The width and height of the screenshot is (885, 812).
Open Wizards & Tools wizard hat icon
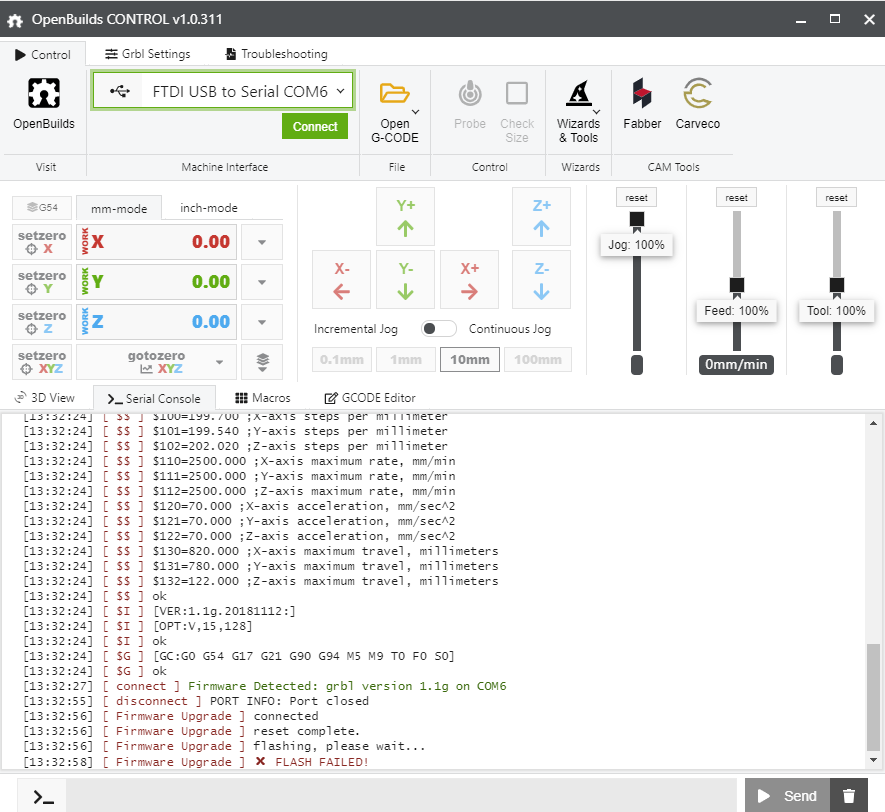pos(579,93)
